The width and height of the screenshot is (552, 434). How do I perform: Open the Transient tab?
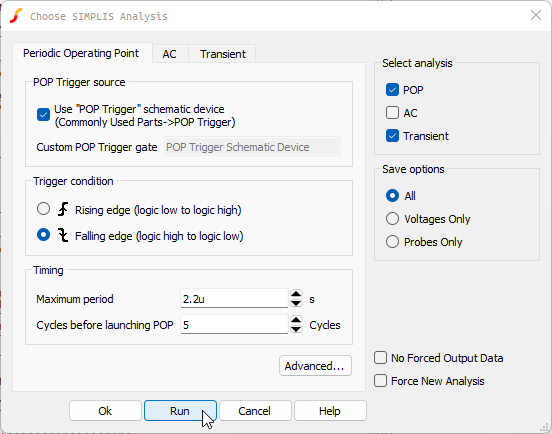coord(222,54)
